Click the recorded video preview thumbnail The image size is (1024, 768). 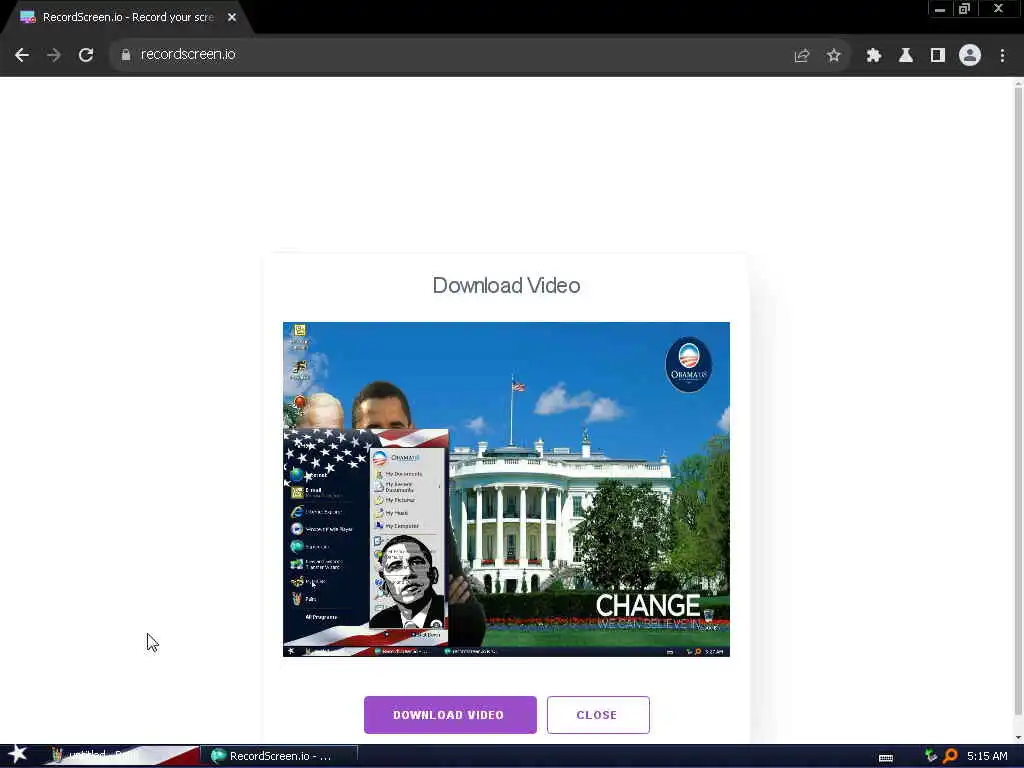click(x=506, y=489)
